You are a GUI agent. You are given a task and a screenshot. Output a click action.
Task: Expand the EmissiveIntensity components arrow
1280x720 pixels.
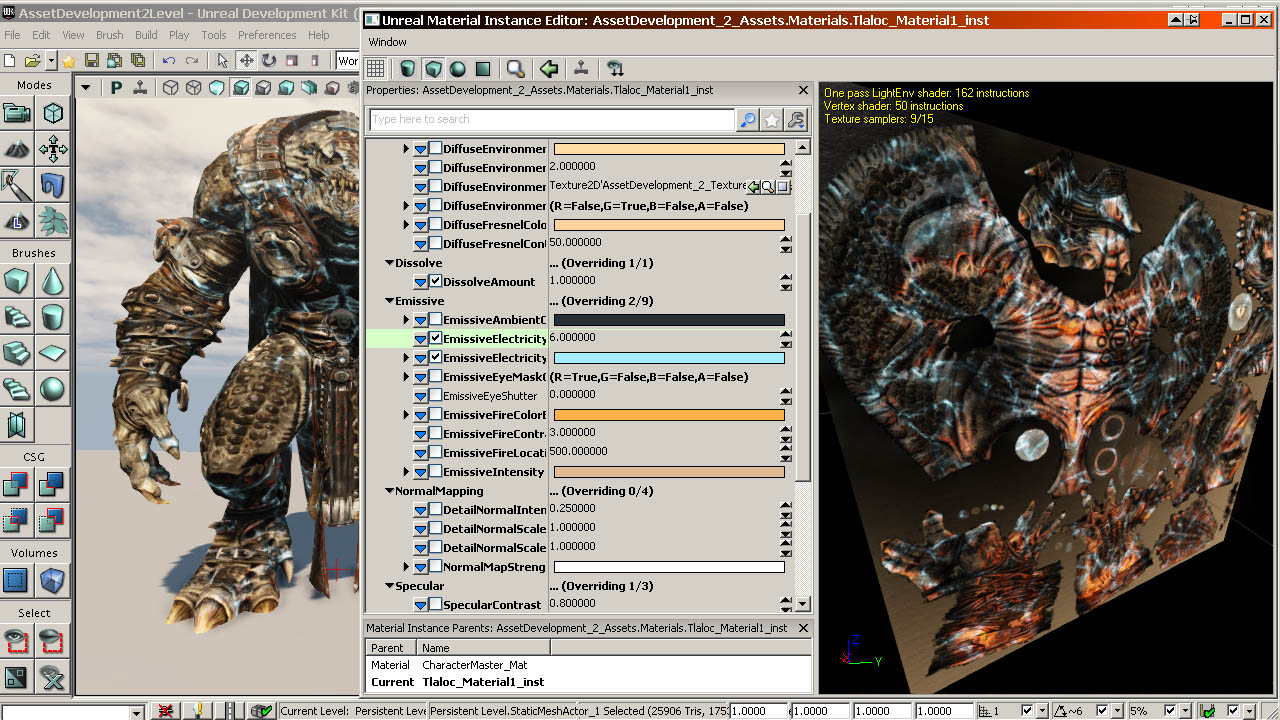(406, 472)
